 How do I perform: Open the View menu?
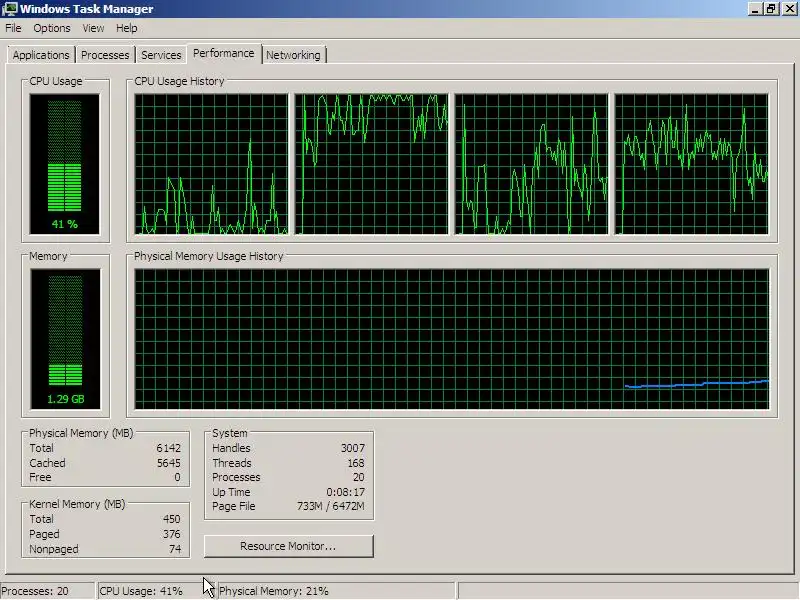click(x=93, y=28)
